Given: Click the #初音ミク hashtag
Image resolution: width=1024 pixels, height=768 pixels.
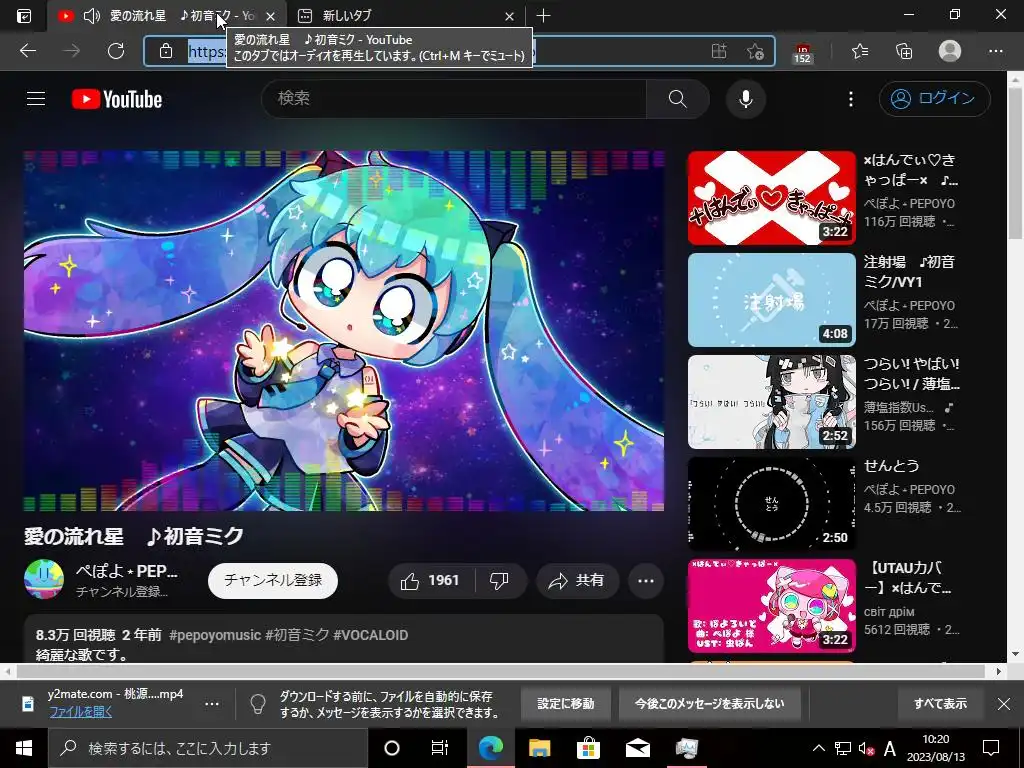Looking at the screenshot, I should (297, 635).
